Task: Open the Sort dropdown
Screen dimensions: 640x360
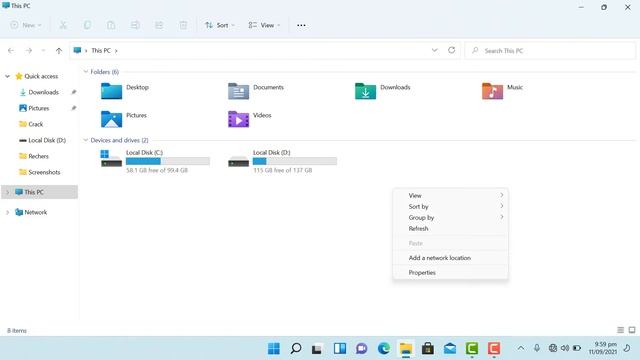Action: 220,25
